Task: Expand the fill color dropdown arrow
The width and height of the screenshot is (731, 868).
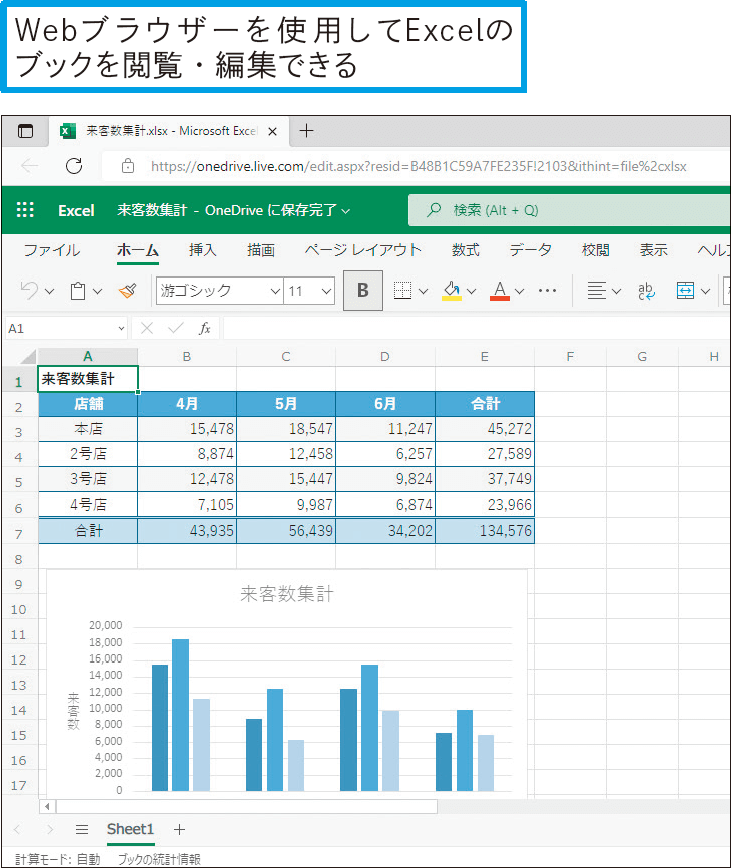Action: (x=471, y=291)
